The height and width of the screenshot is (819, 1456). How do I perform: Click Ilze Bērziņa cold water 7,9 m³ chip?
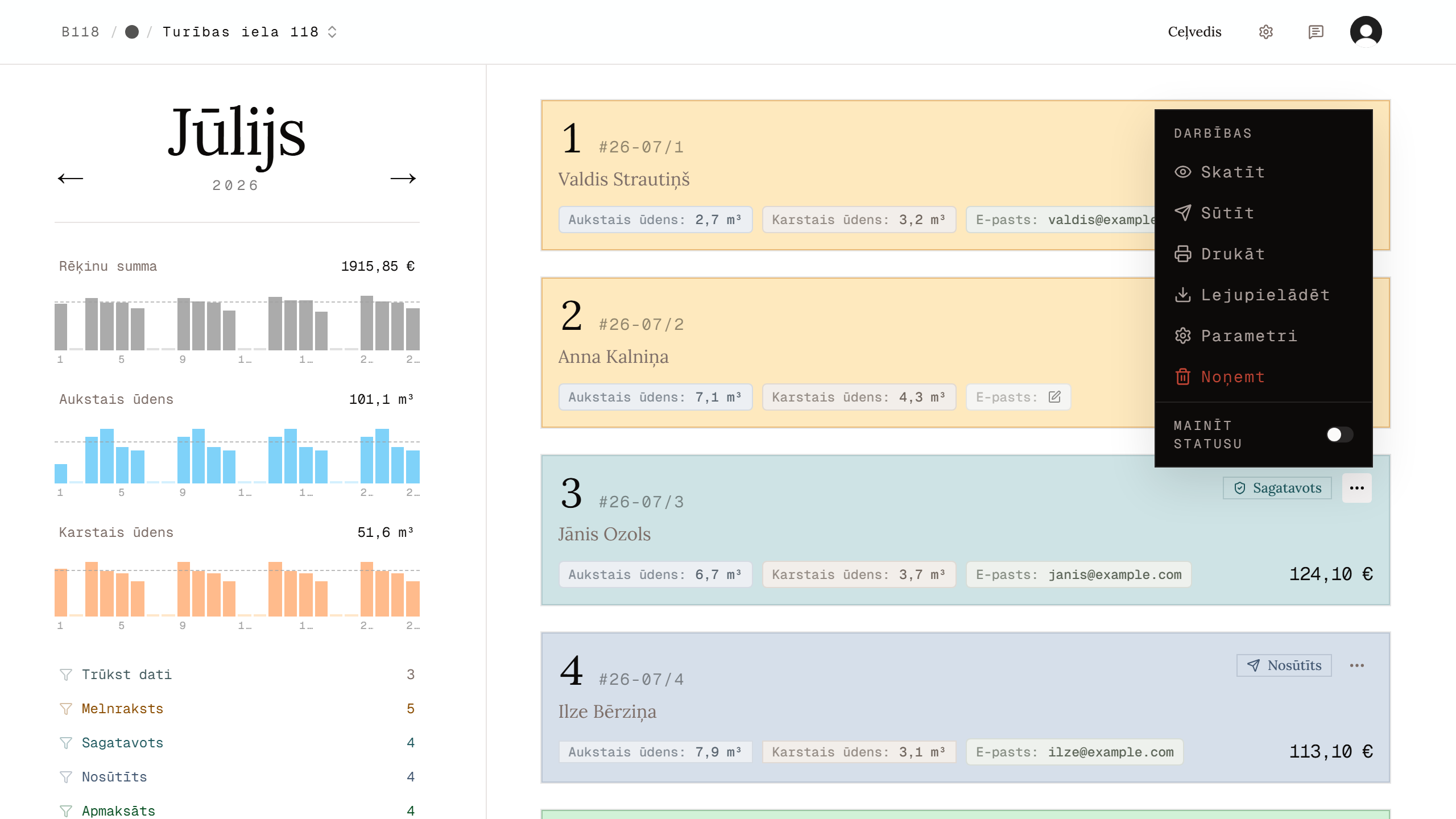coord(655,752)
